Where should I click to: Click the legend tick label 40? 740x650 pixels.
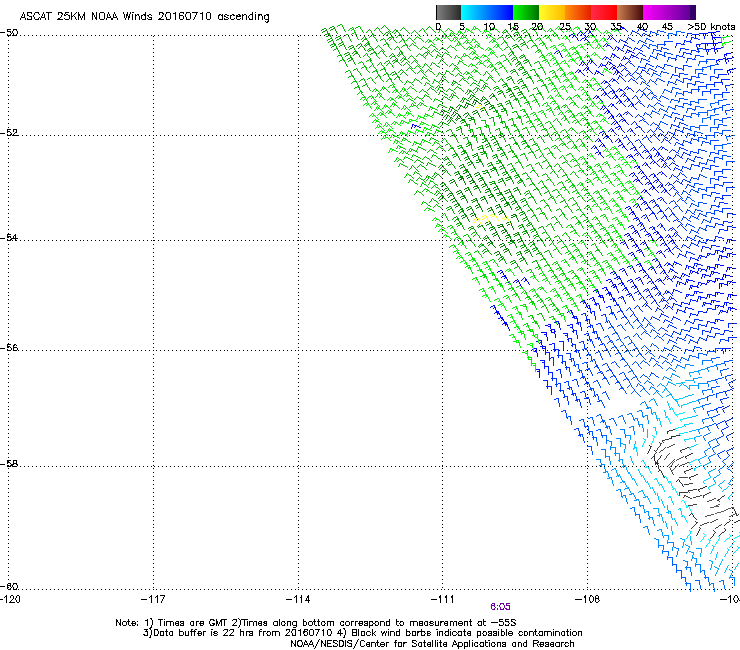coord(642,27)
